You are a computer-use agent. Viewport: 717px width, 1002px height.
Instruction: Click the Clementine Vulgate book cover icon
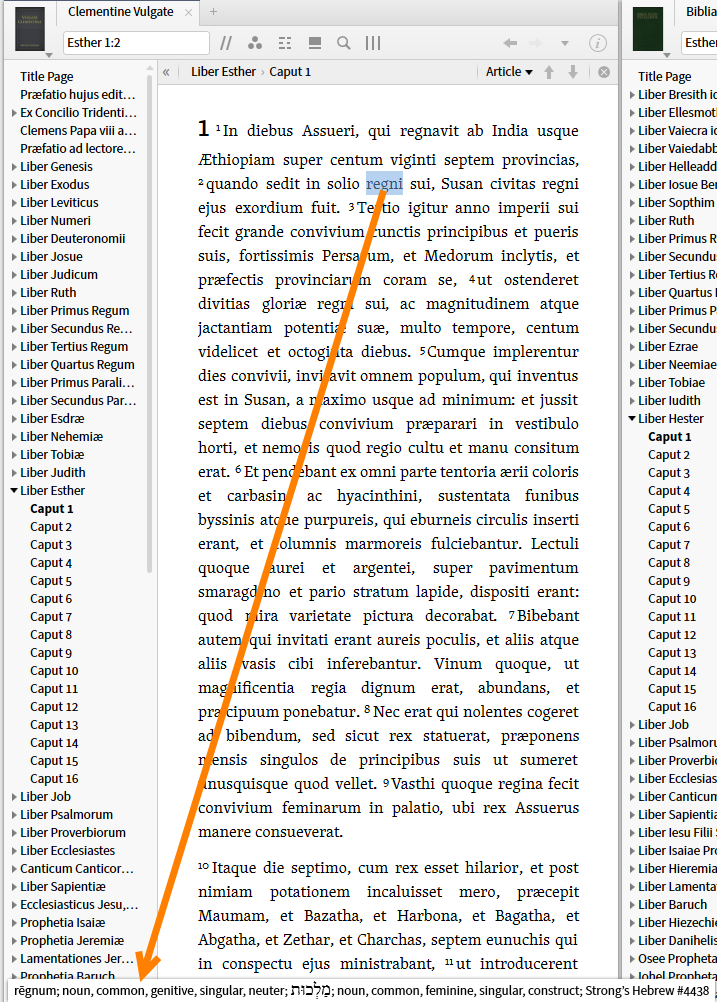[x=30, y=29]
